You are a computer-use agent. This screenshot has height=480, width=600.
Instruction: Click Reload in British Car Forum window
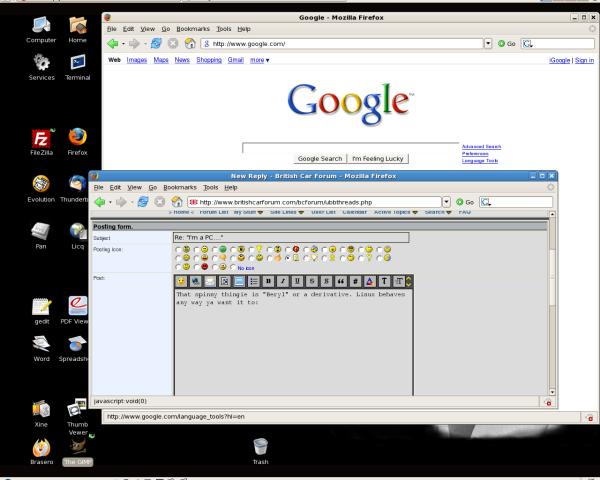pyautogui.click(x=145, y=201)
